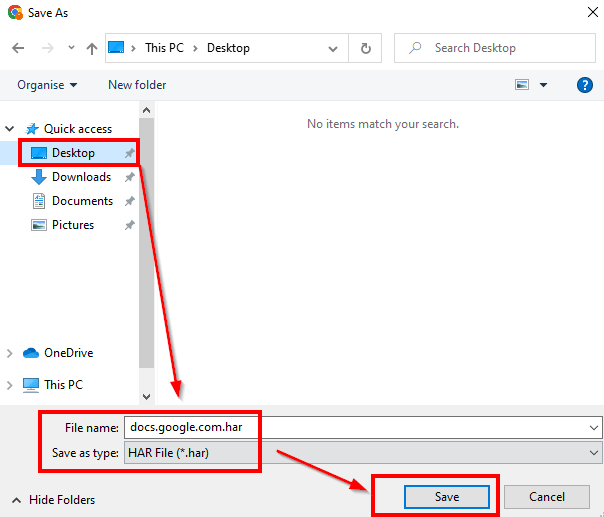Open Downloads folder in sidebar

coord(82,177)
